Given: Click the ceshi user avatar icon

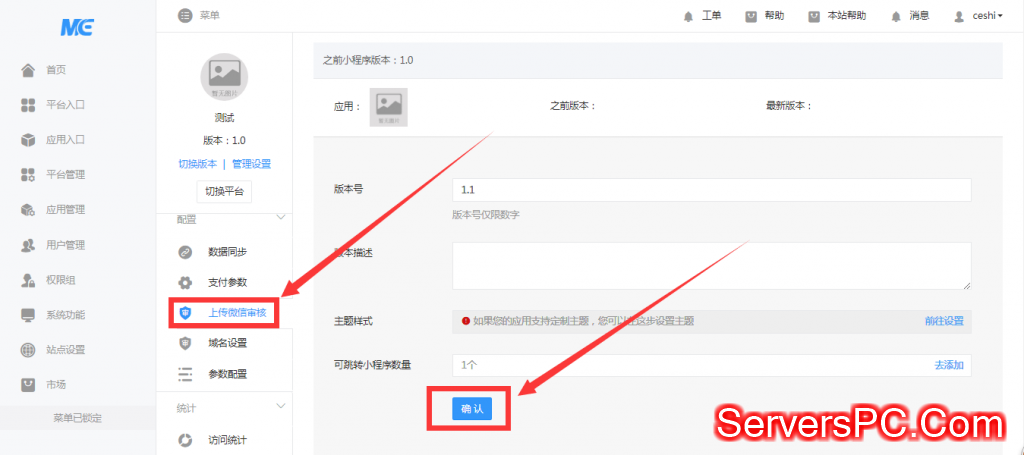Looking at the screenshot, I should tap(959, 17).
